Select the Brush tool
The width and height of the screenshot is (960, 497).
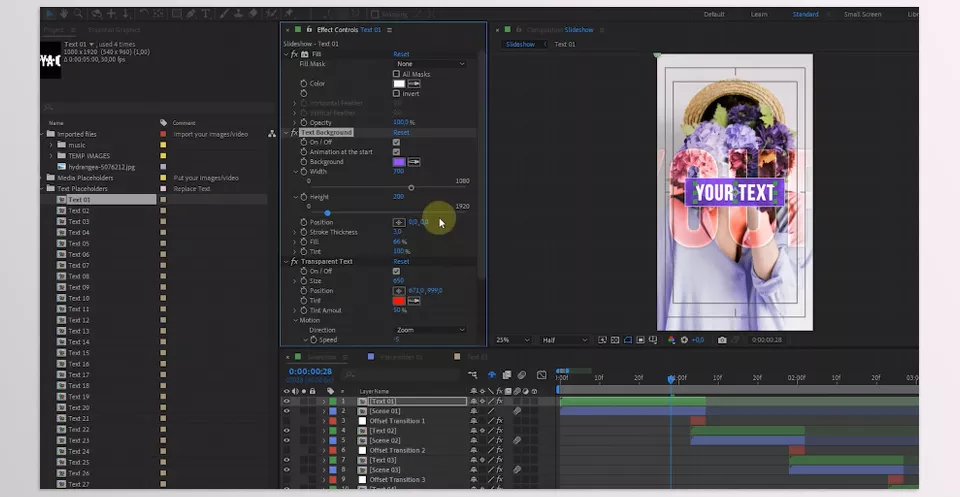[x=225, y=13]
